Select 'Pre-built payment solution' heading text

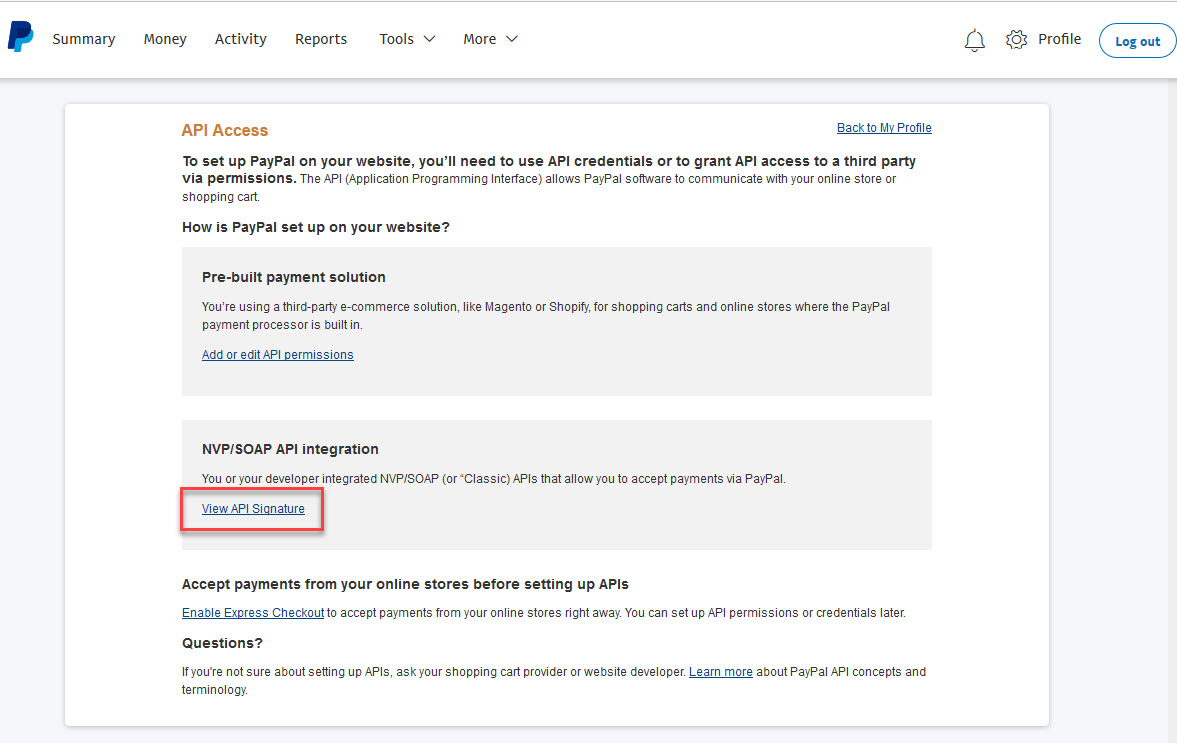click(293, 277)
